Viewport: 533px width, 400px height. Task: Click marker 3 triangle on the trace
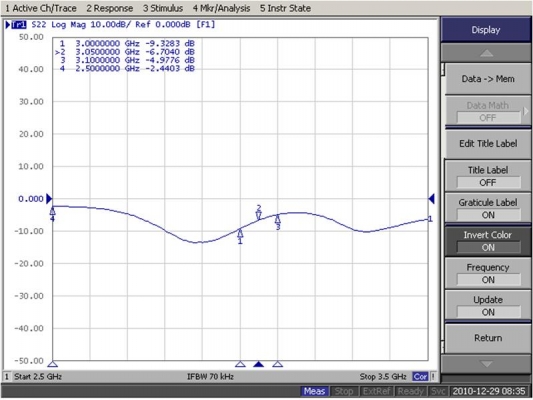tap(278, 219)
